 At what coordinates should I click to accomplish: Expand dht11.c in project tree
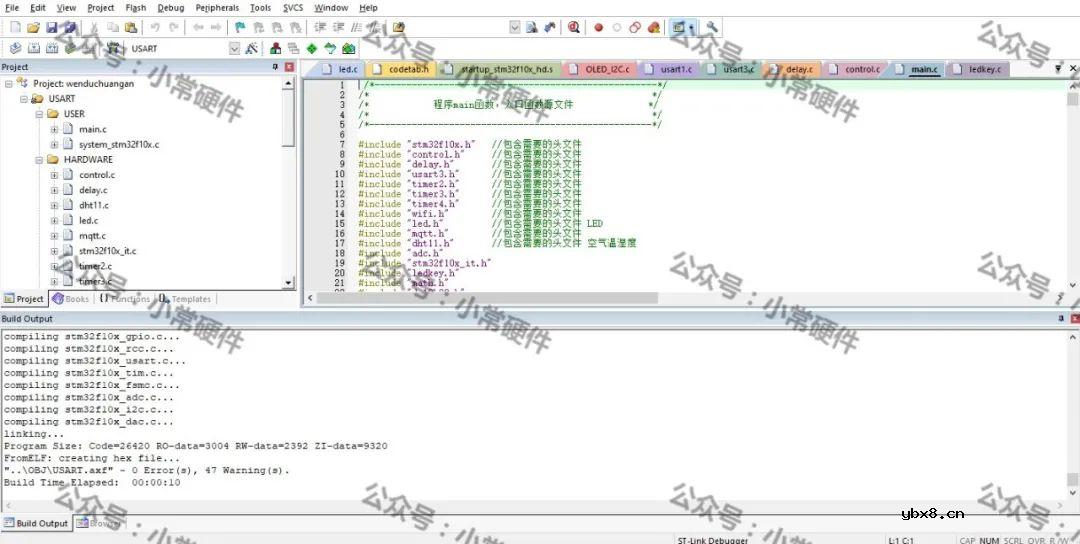54,205
